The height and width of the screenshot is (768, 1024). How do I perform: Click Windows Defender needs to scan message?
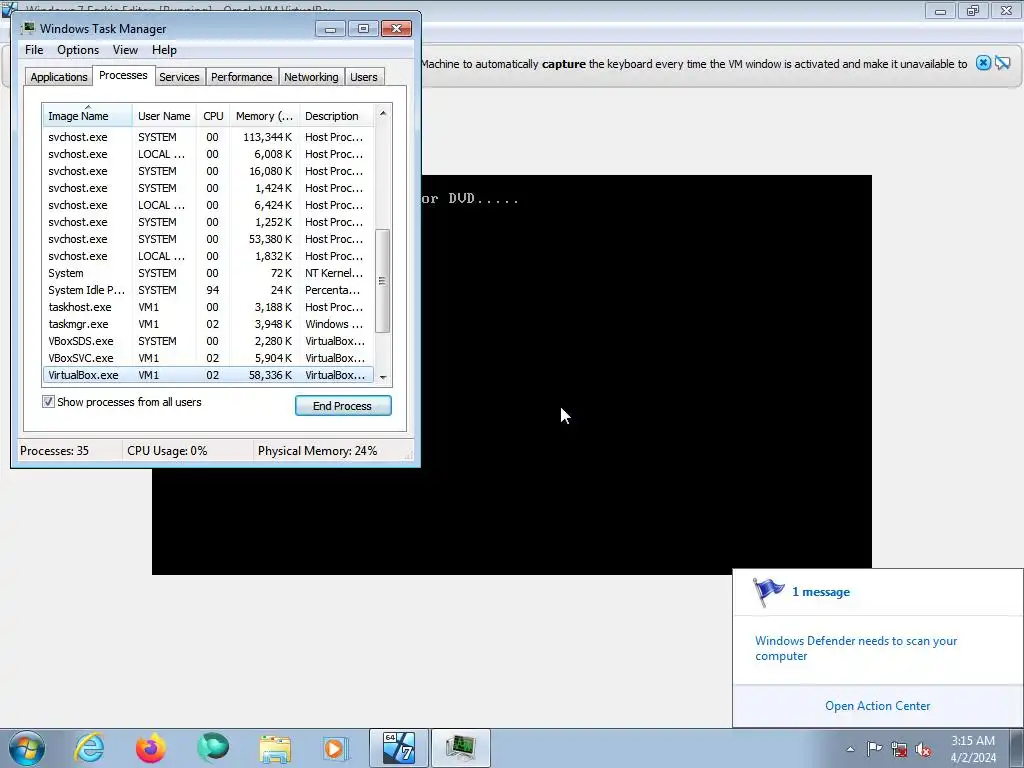tap(856, 648)
